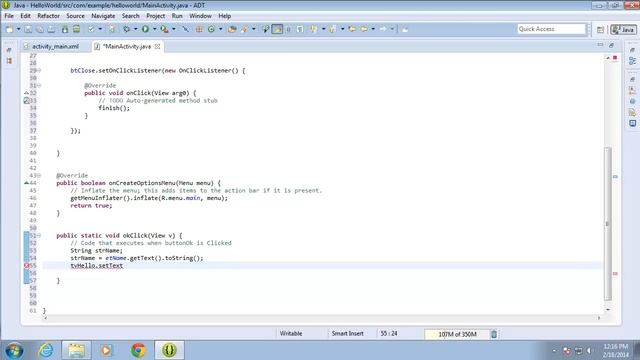This screenshot has width=640, height=360.
Task: Click the override indicator at line 32
Action: pyautogui.click(x=27, y=93)
